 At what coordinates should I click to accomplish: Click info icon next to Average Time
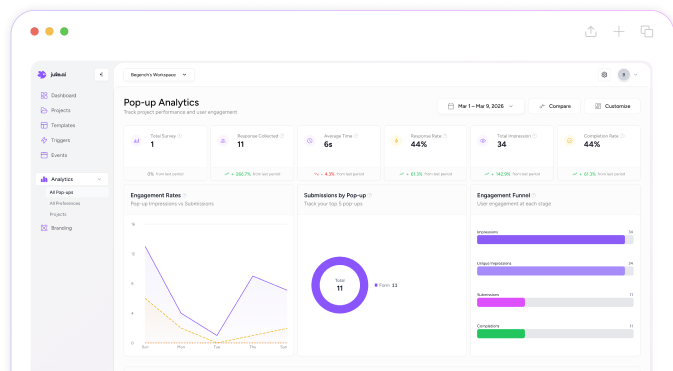point(356,136)
